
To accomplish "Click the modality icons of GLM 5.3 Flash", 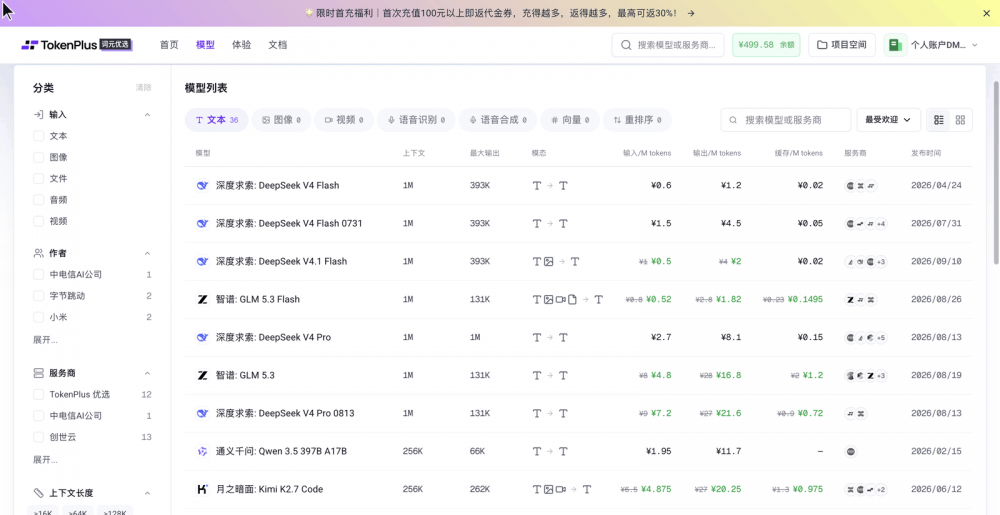I will tap(568, 299).
